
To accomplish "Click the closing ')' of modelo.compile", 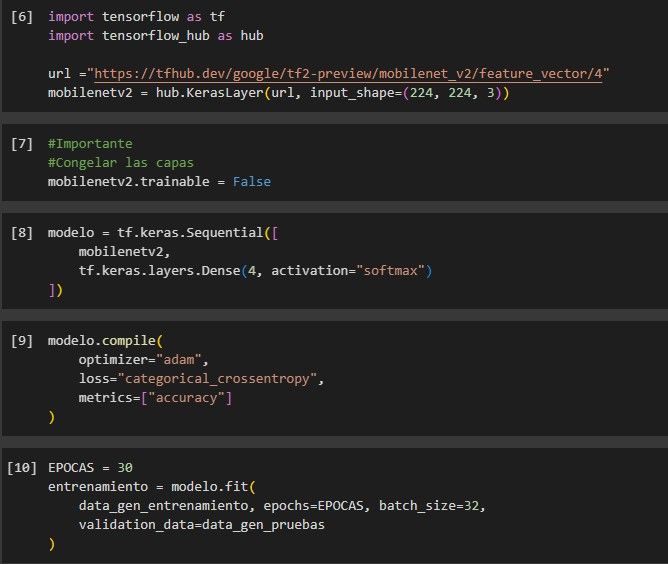I will point(52,417).
